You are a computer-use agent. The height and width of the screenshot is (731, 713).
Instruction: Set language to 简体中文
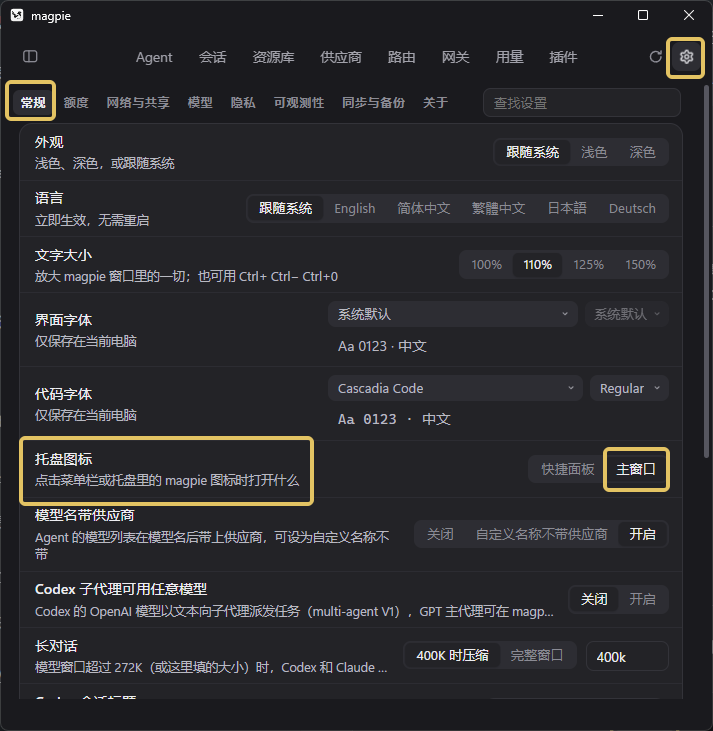pos(424,208)
